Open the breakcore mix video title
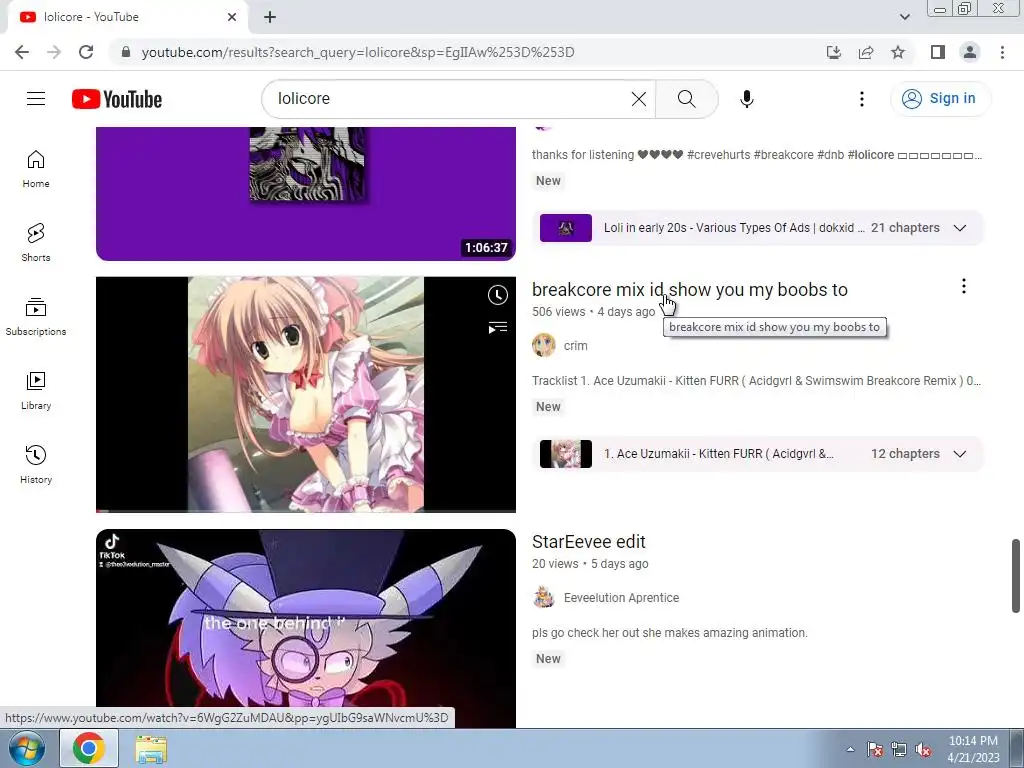This screenshot has height=768, width=1024. coord(690,289)
